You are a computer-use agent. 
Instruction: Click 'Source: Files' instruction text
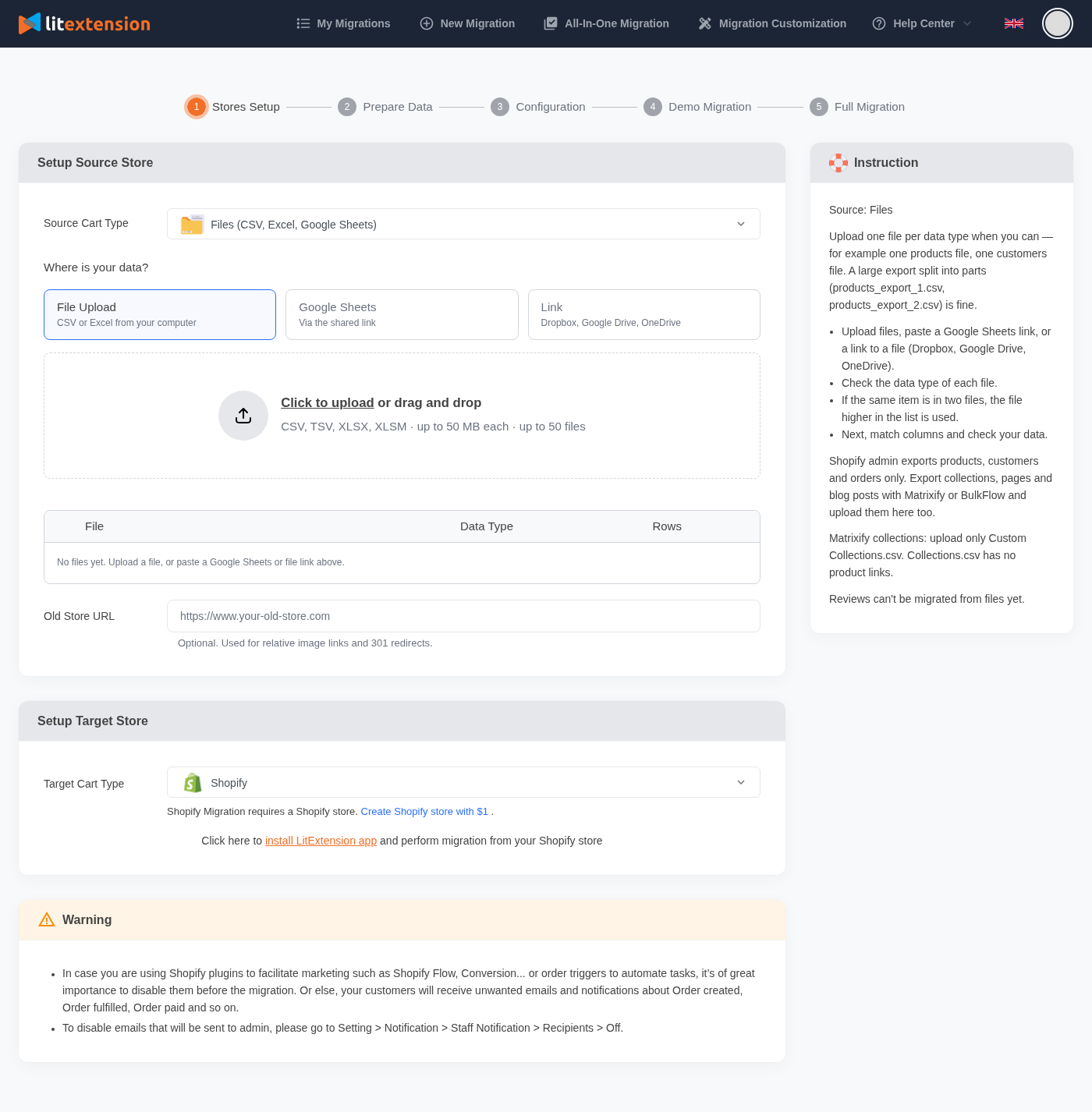tap(861, 210)
